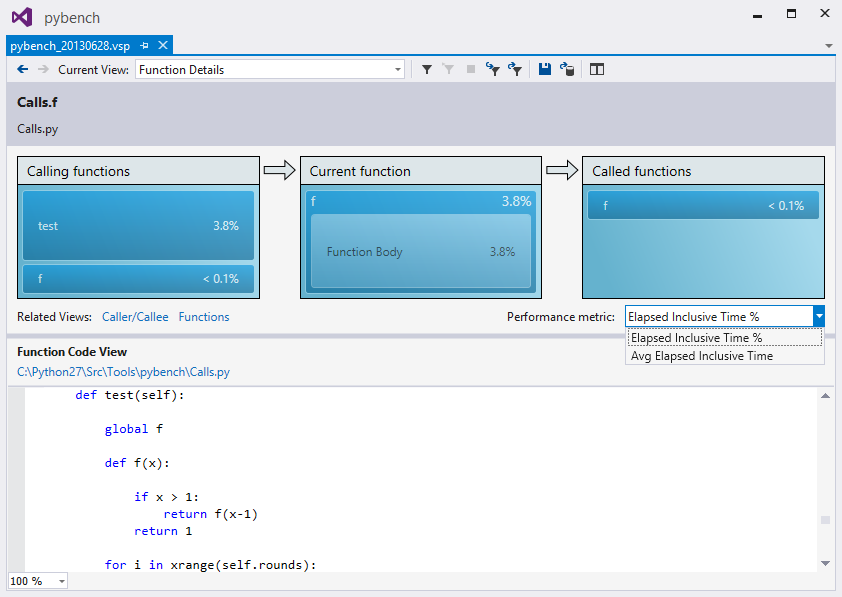The width and height of the screenshot is (842, 597).
Task: Click the grey stop square icon
Action: click(470, 69)
